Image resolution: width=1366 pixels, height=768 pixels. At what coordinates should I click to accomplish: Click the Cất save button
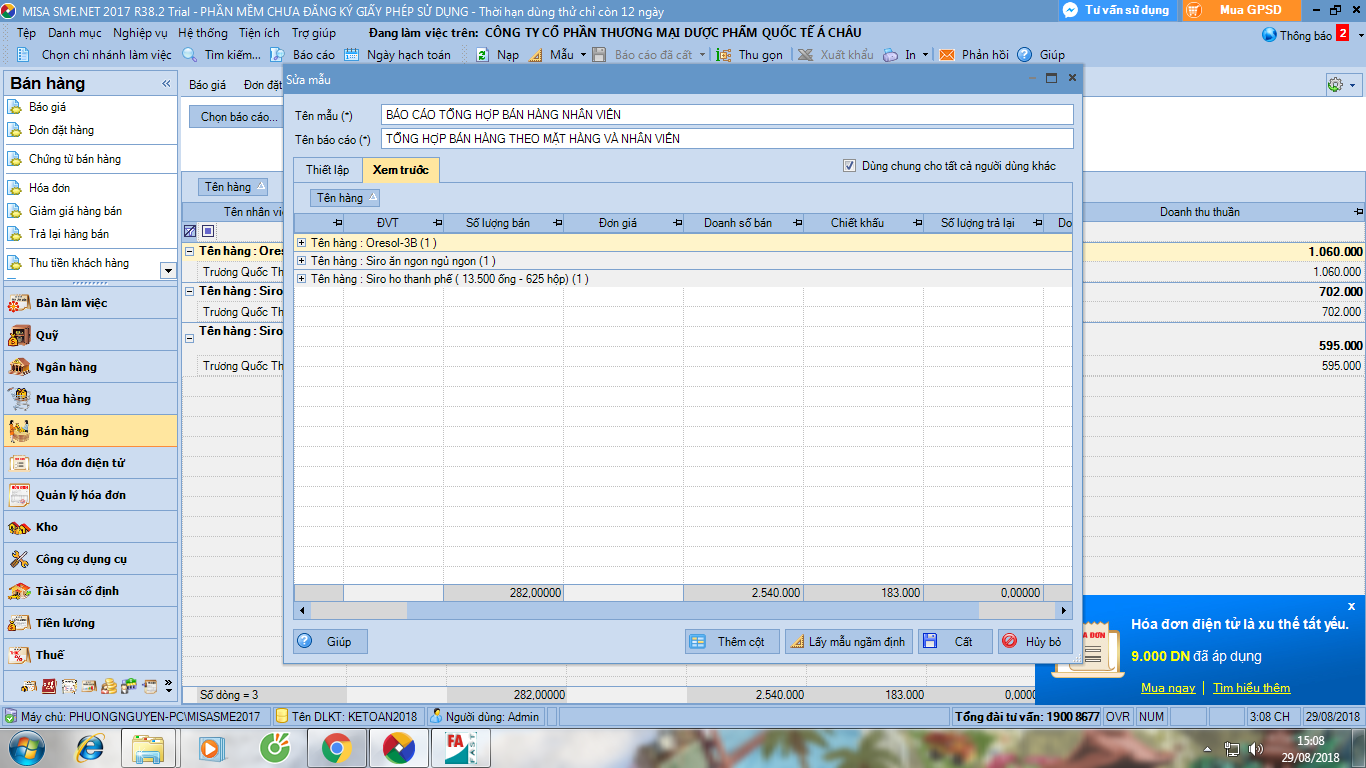956,642
